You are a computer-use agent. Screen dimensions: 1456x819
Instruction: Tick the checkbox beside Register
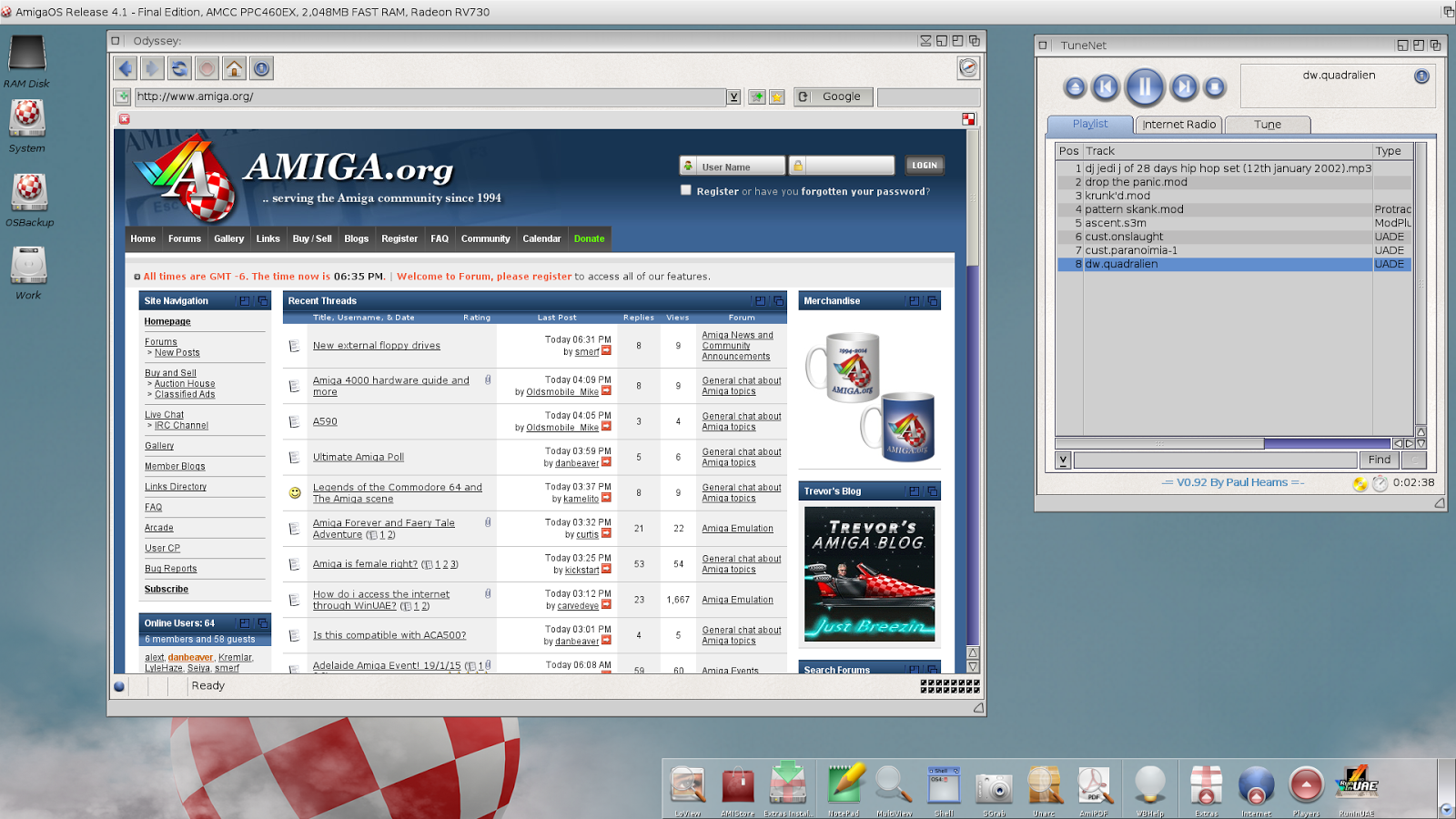pos(686,190)
